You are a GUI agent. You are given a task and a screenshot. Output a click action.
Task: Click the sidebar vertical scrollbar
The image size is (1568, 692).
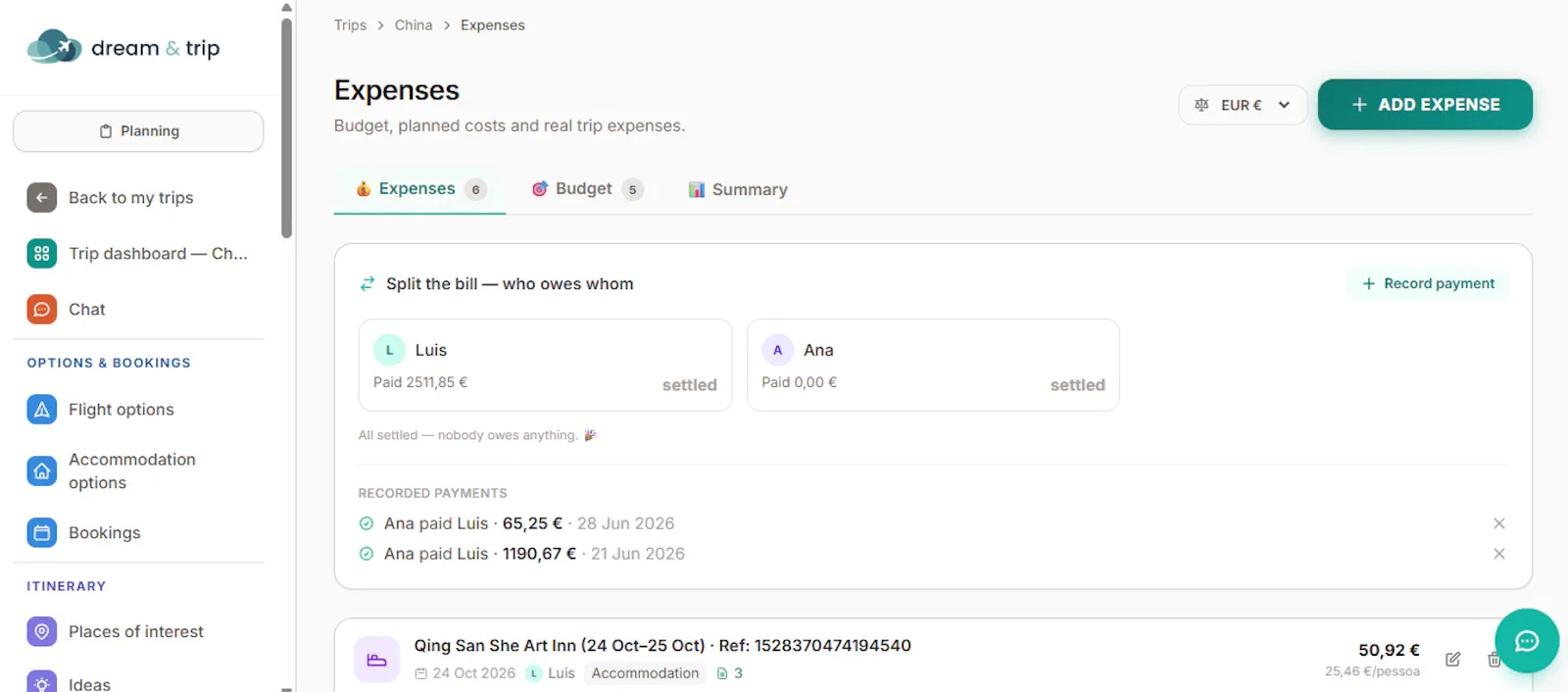point(286,127)
